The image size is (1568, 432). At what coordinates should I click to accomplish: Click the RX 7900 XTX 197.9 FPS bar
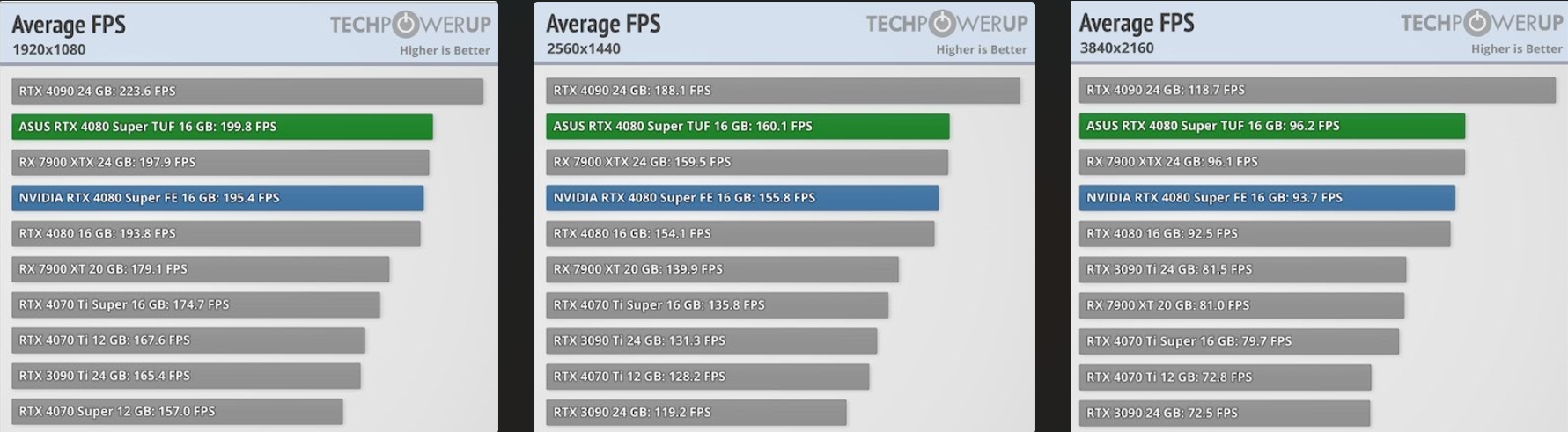pos(220,163)
